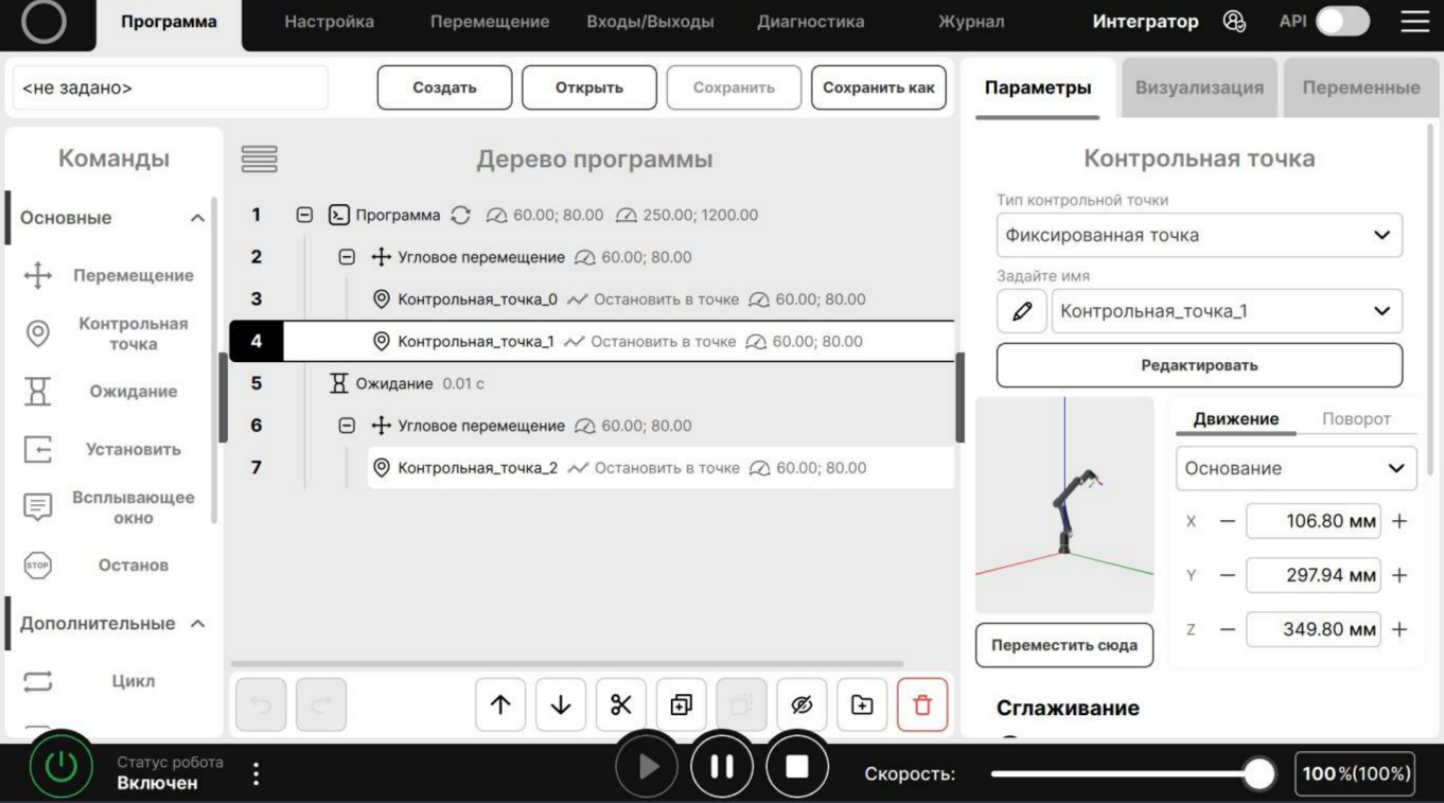This screenshot has width=1444, height=803.
Task: Click the Переместить сюда button
Action: [1064, 645]
